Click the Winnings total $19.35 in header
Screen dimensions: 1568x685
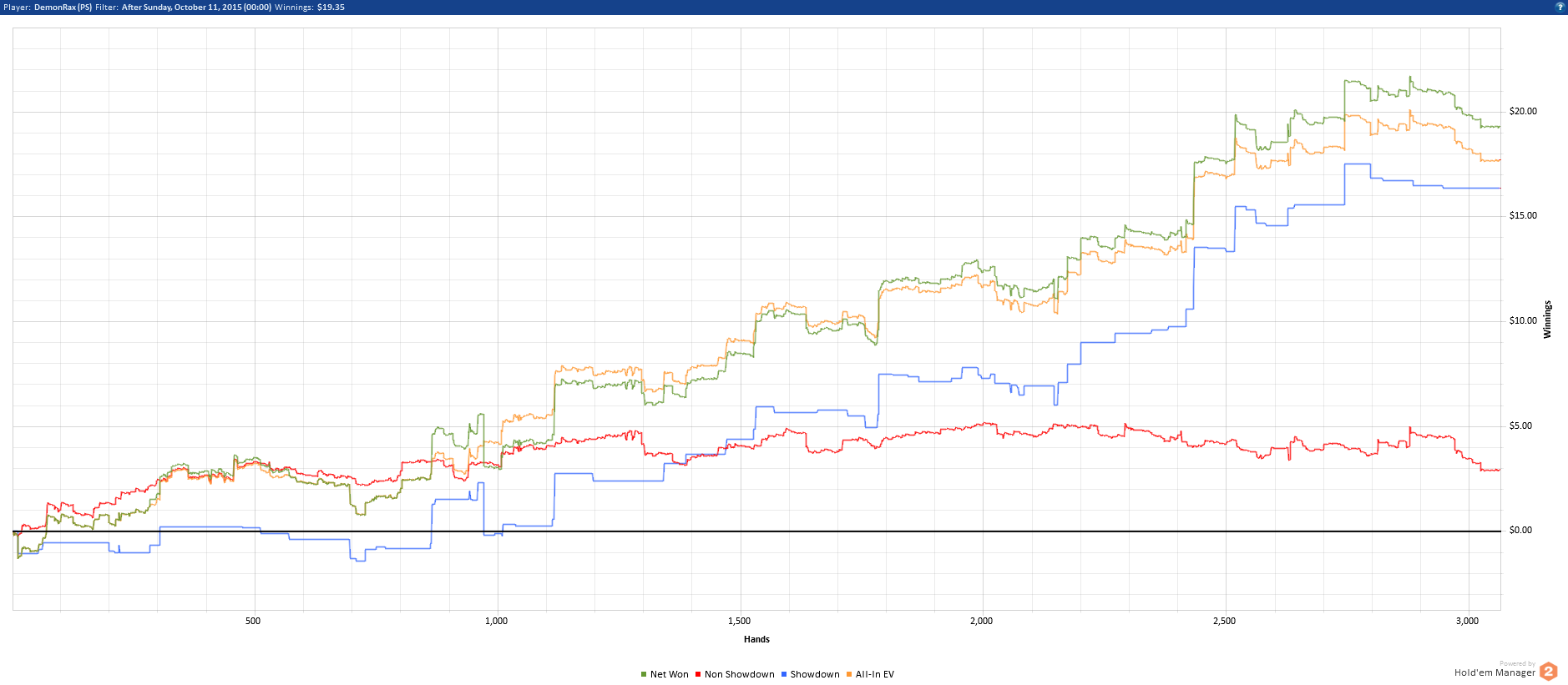331,8
